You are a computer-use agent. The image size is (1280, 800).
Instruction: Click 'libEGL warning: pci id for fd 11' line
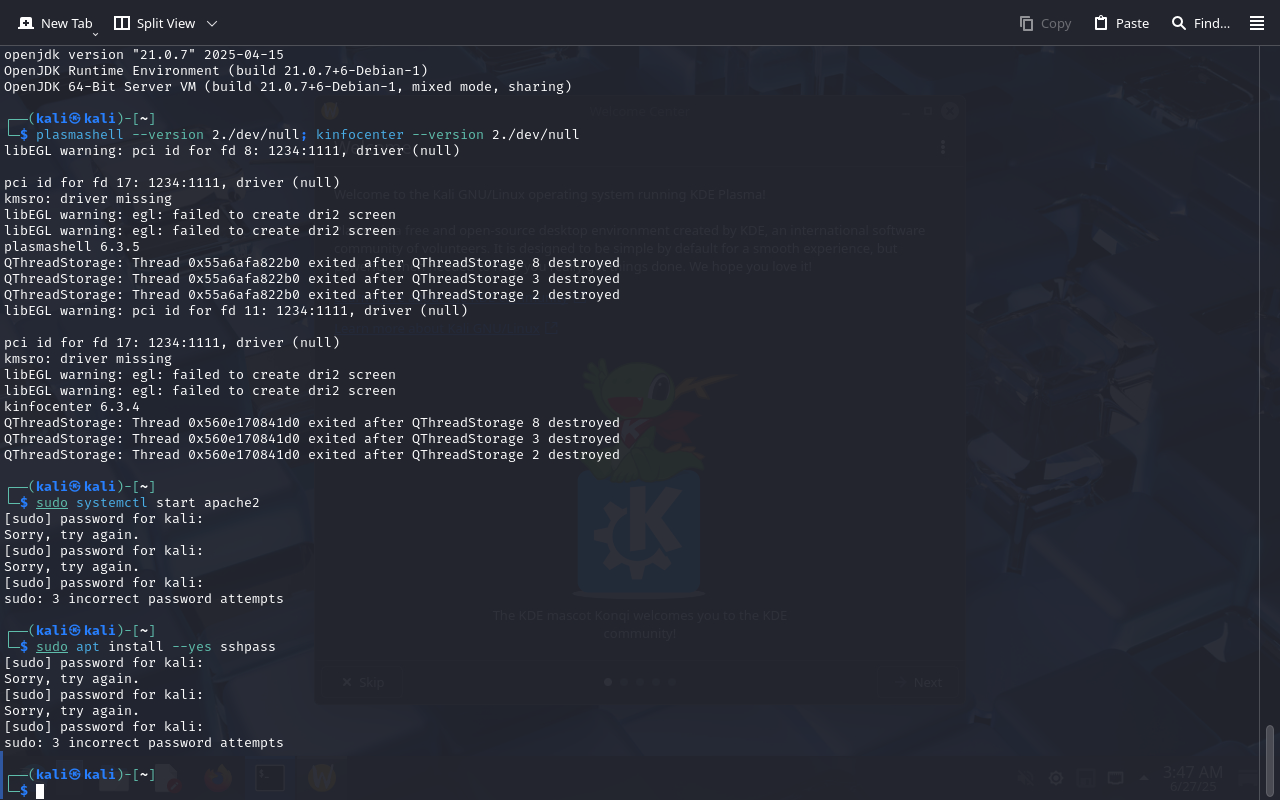(236, 311)
